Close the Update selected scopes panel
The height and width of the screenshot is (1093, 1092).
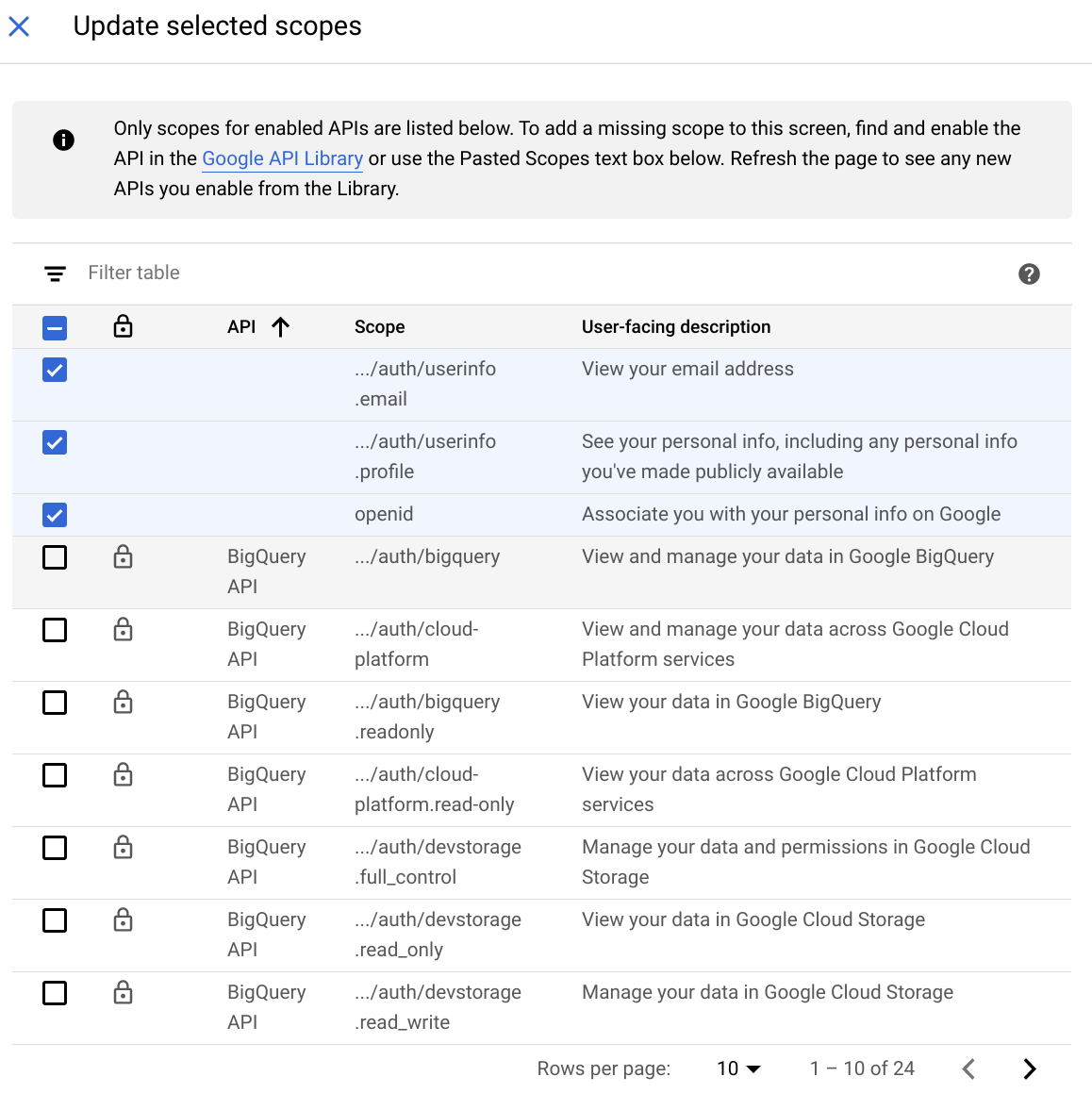click(19, 26)
